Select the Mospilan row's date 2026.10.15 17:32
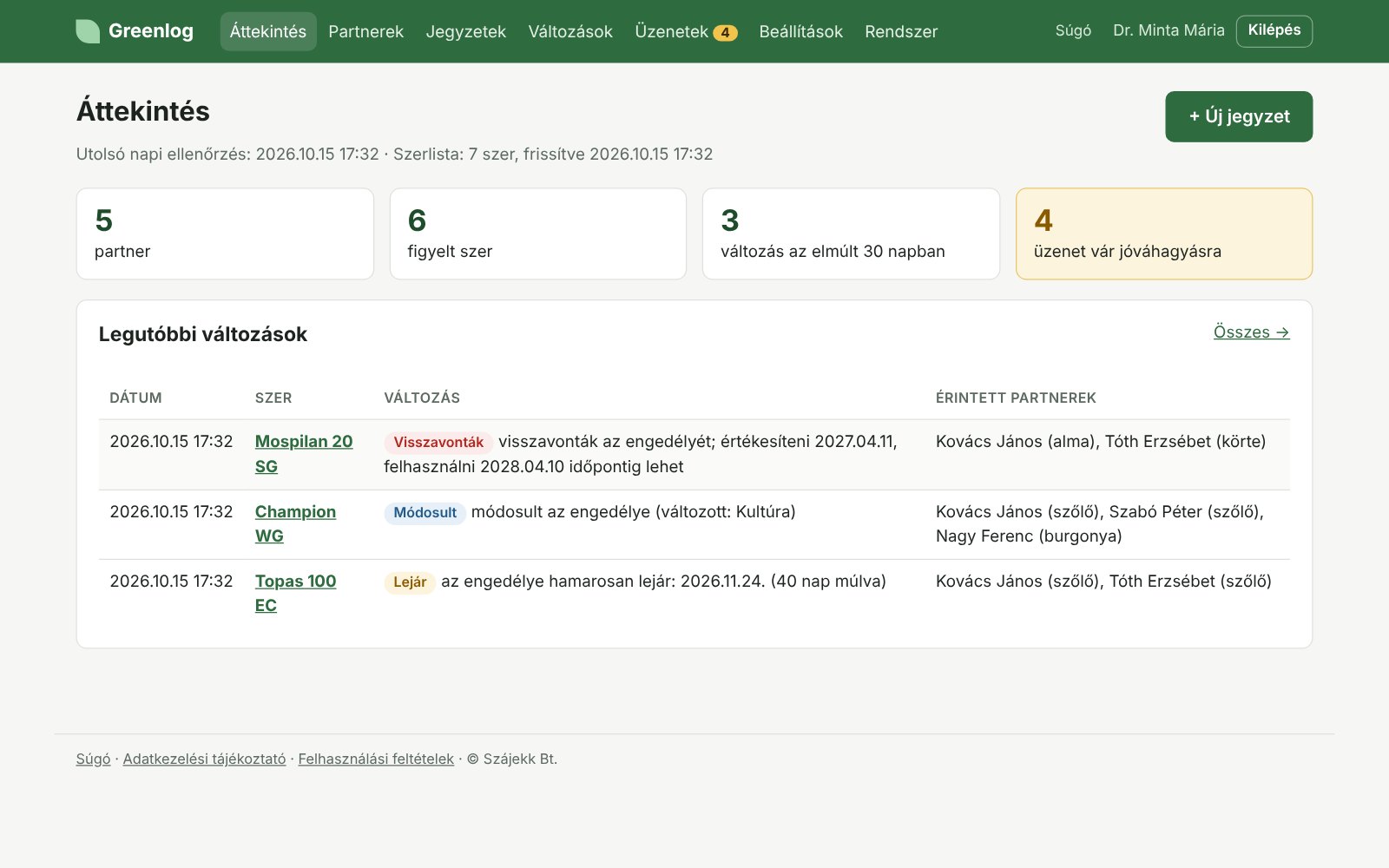The width and height of the screenshot is (1389, 868). pos(171,441)
